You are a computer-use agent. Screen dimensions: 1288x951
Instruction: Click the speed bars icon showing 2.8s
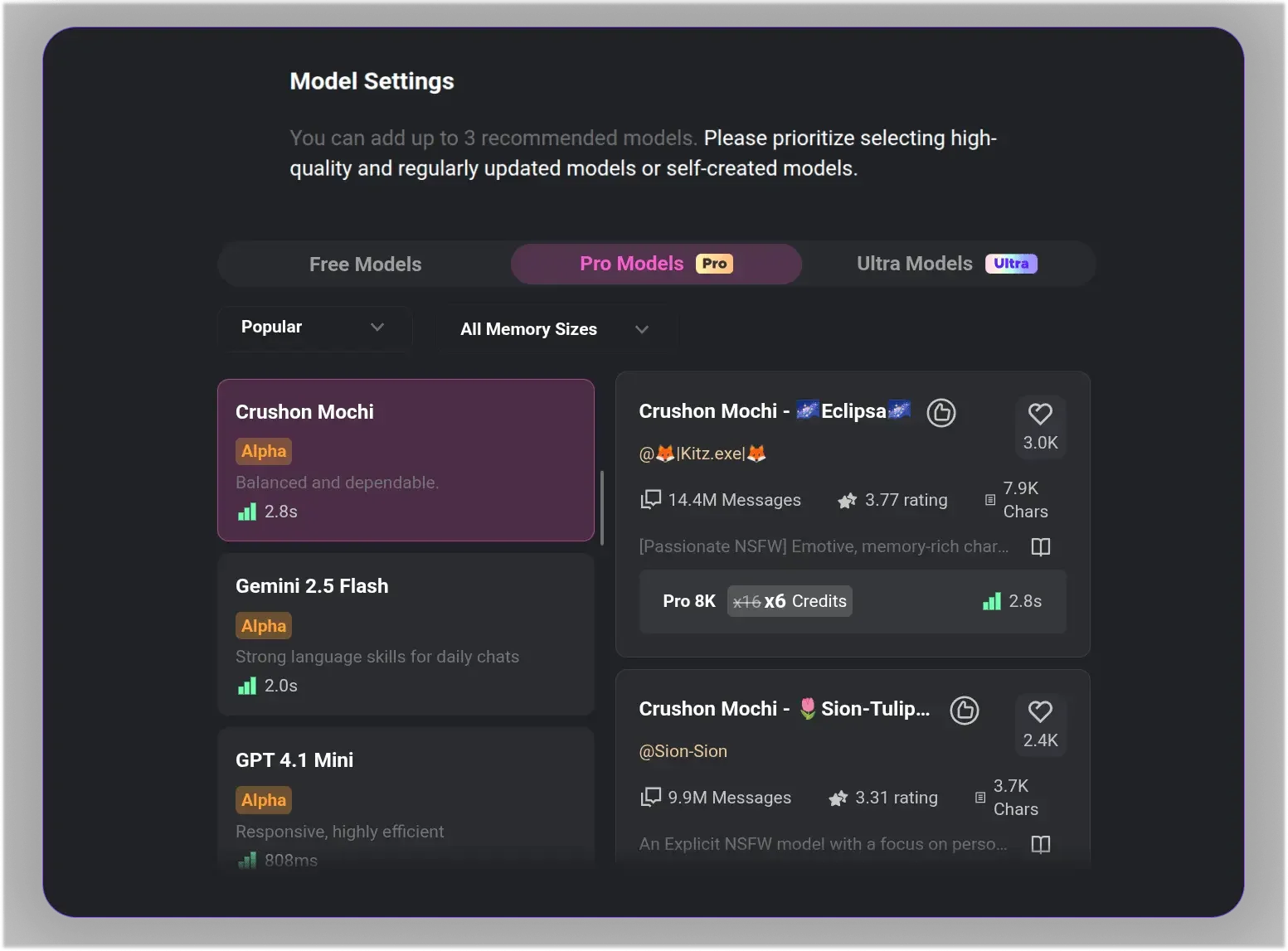pyautogui.click(x=991, y=601)
